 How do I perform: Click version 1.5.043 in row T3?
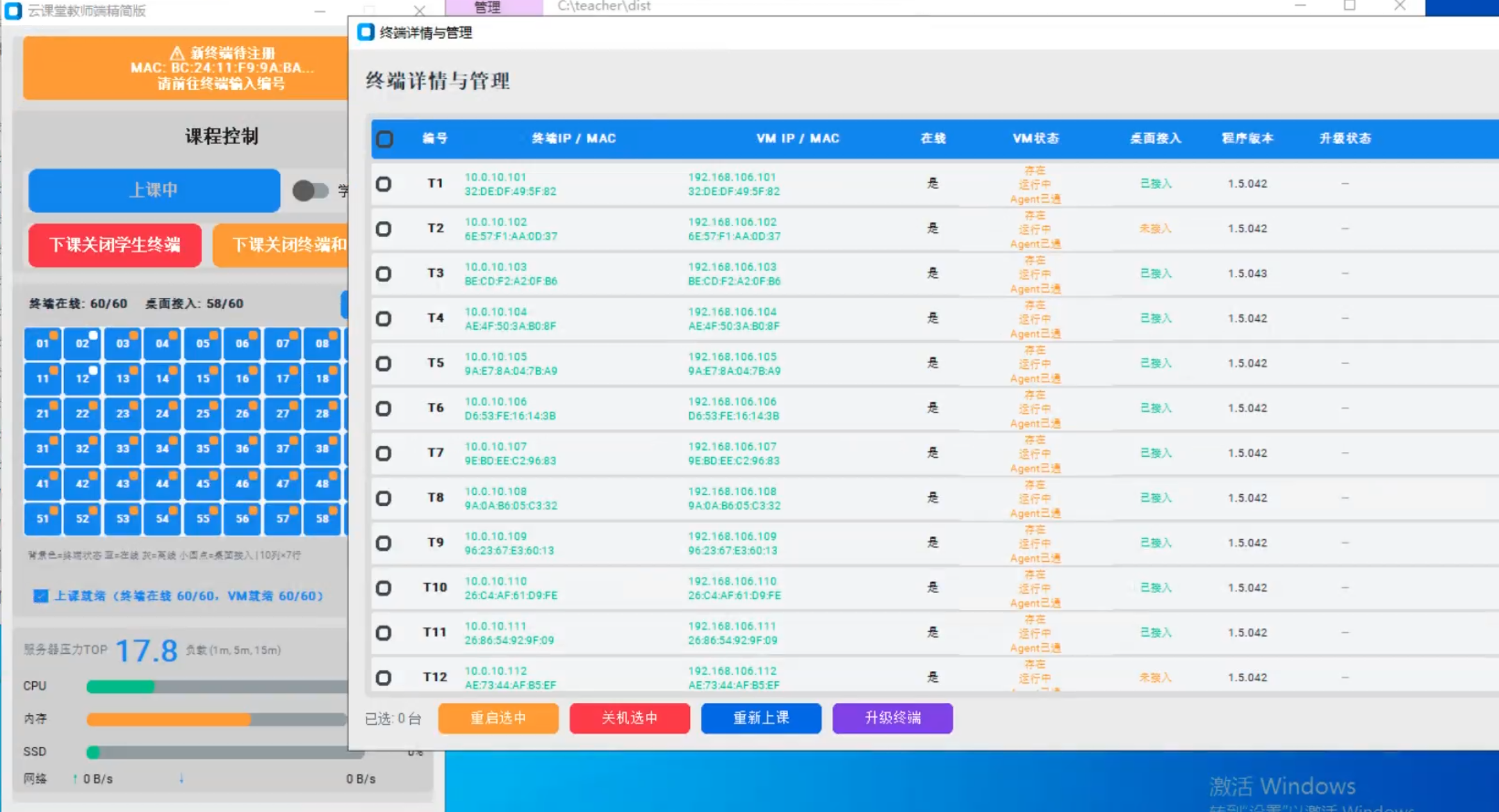tap(1247, 273)
